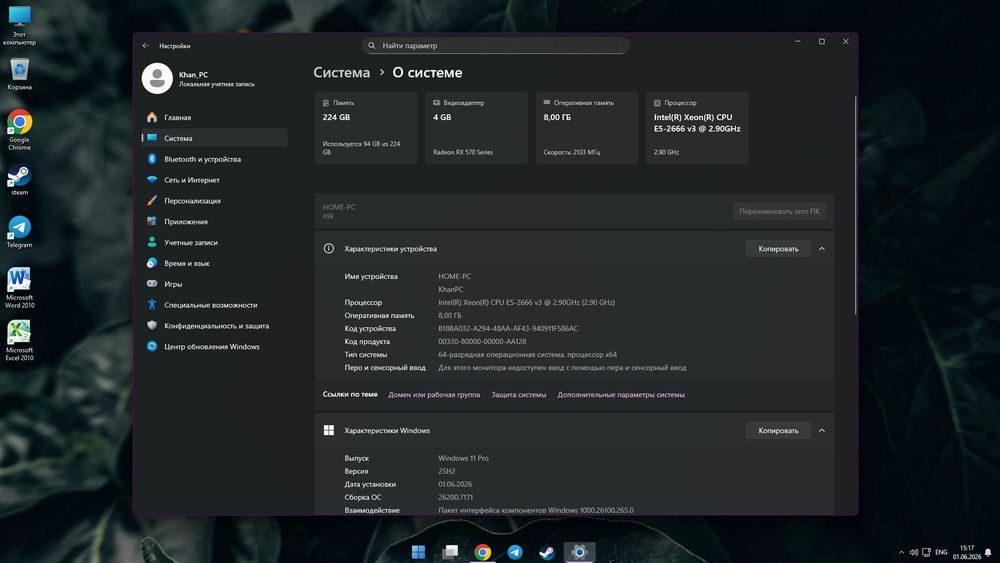Click the Приложения sidebar icon

(152, 221)
